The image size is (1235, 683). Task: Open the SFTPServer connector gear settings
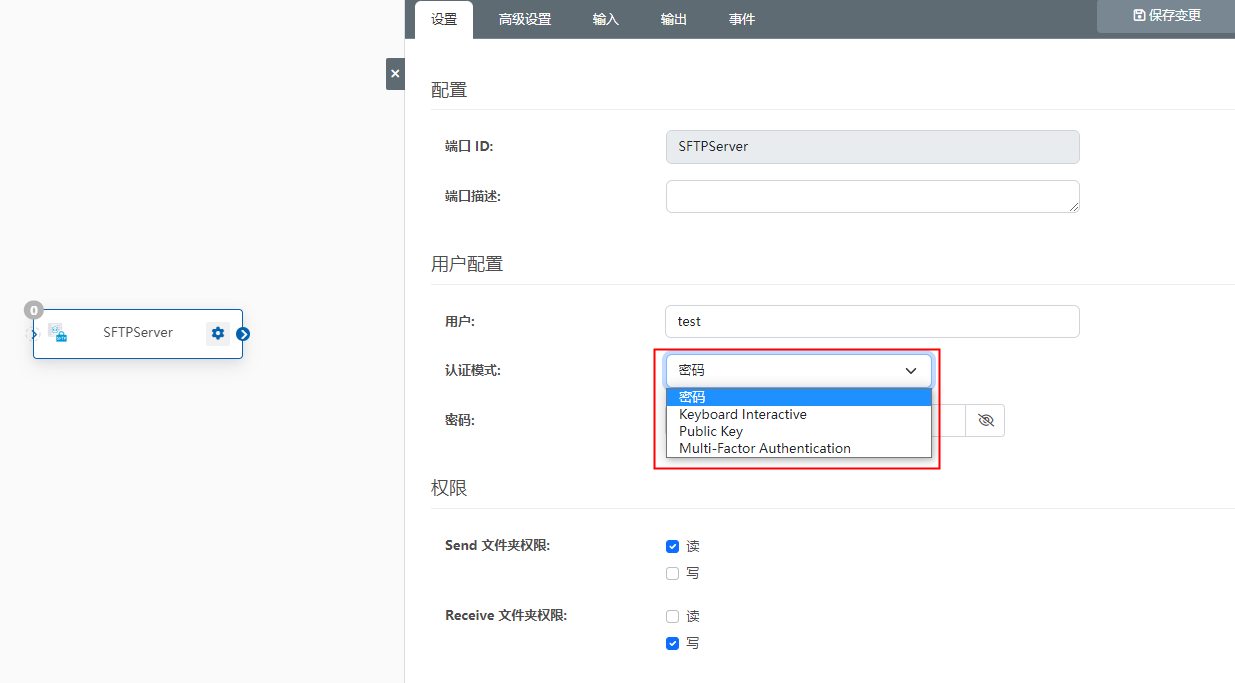tap(218, 333)
